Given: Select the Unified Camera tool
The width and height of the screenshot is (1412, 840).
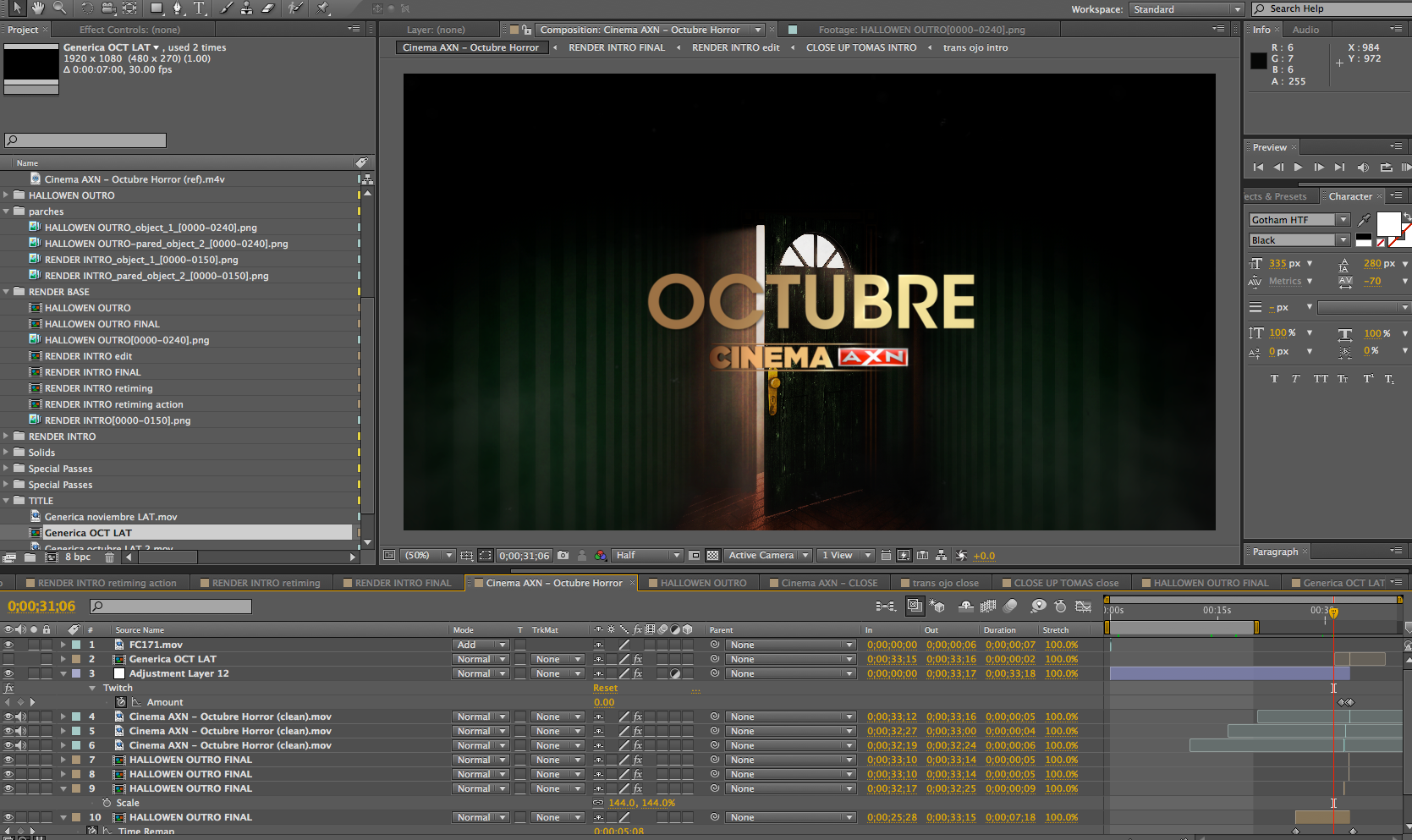Looking at the screenshot, I should pyautogui.click(x=108, y=8).
